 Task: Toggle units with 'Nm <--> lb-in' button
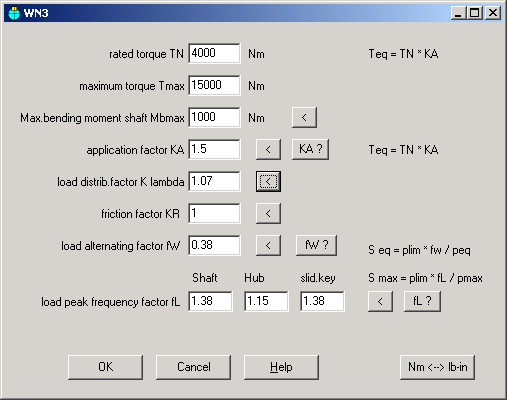(437, 367)
